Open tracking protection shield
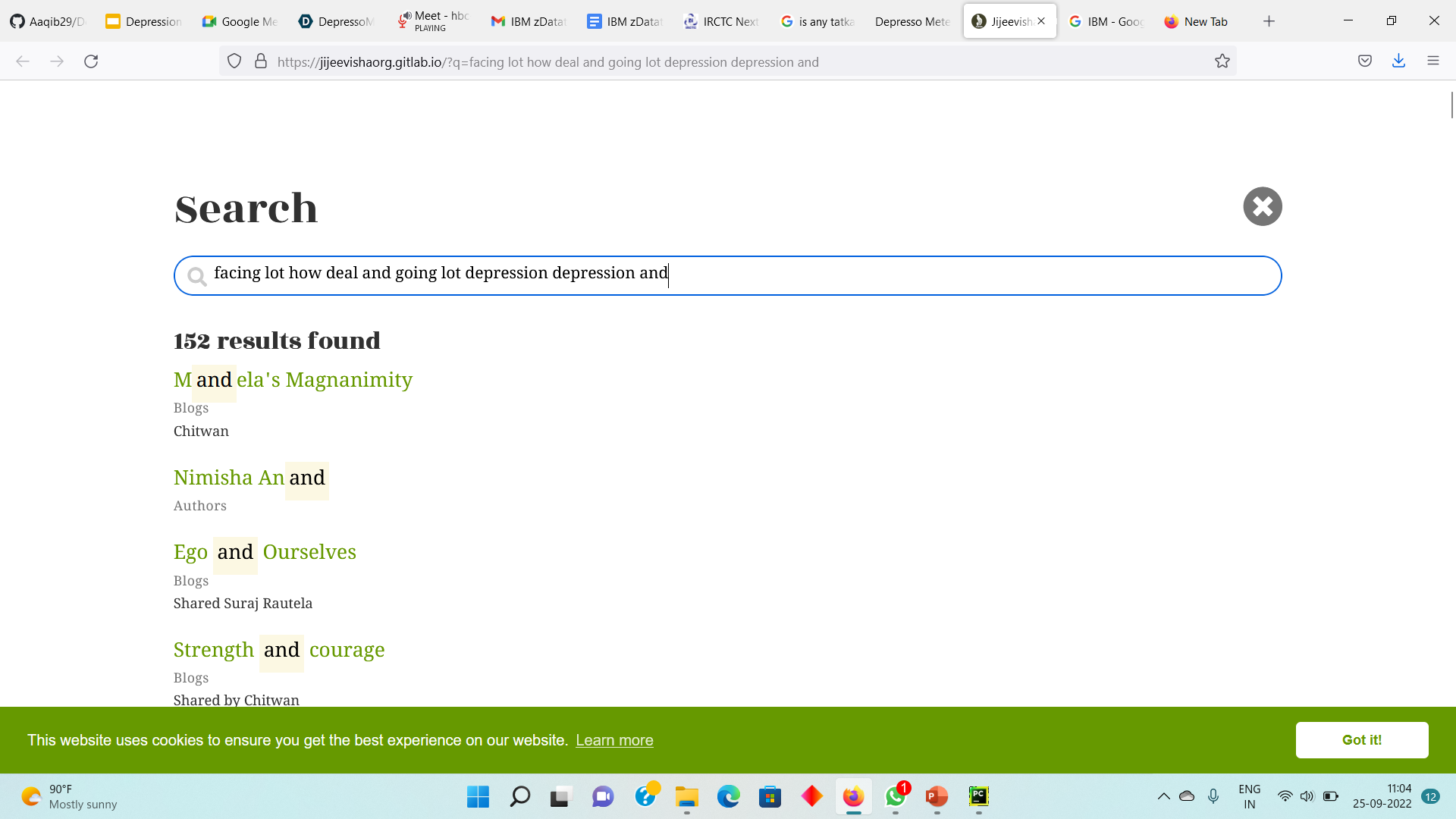Viewport: 1456px width, 819px height. pyautogui.click(x=234, y=61)
